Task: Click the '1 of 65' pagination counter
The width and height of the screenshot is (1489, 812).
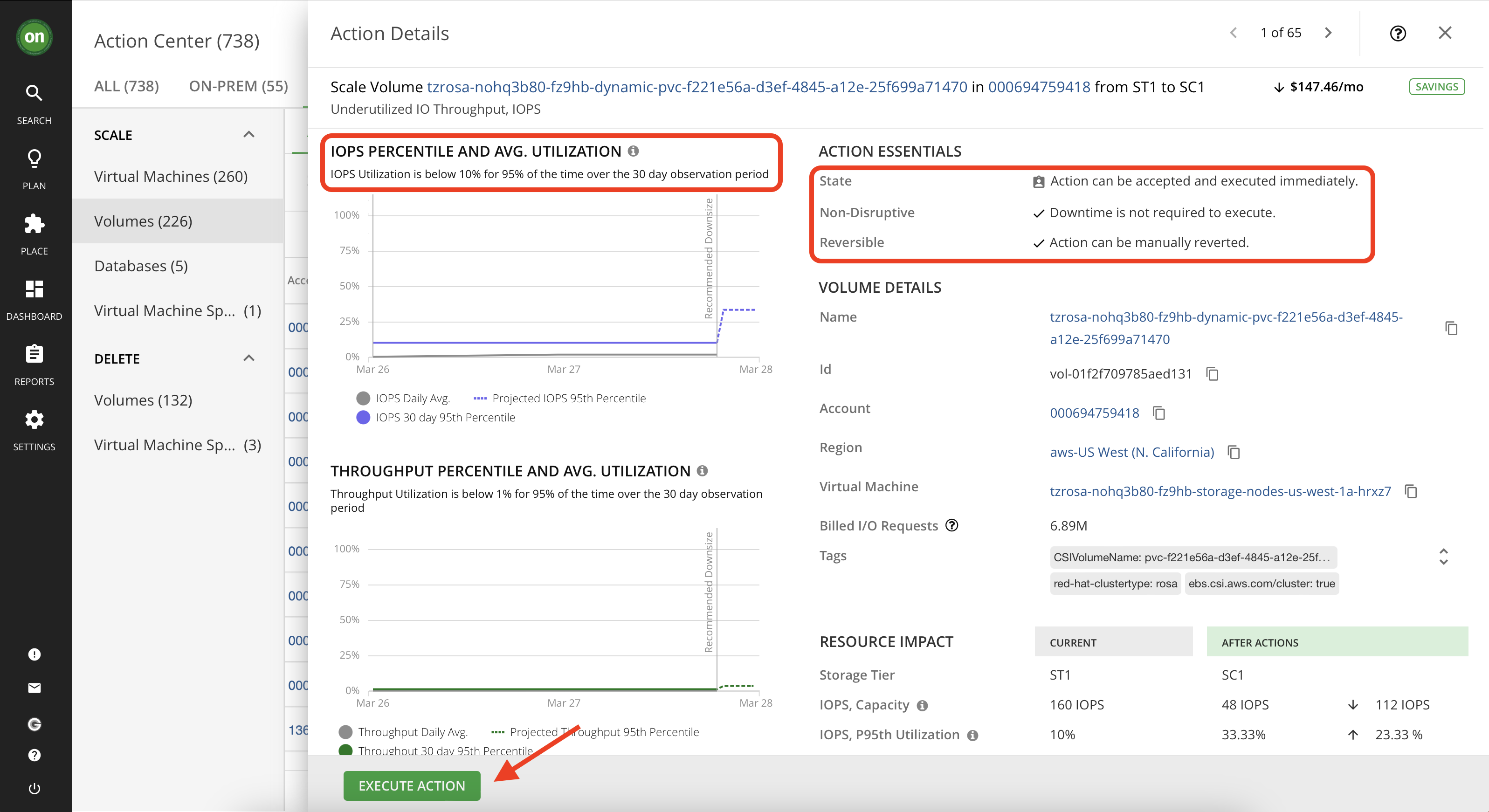Action: click(x=1280, y=33)
